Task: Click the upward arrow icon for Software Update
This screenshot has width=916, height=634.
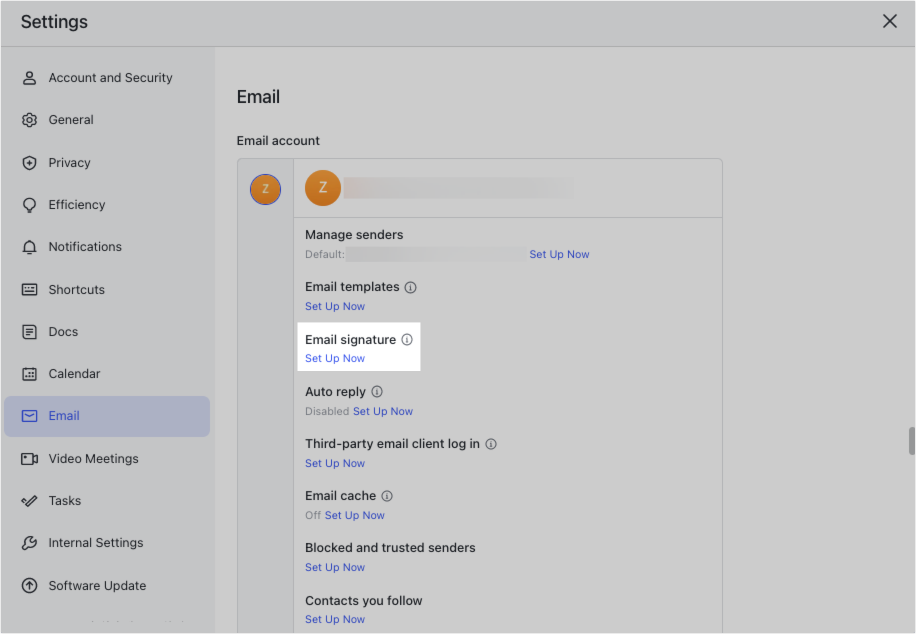Action: click(30, 585)
